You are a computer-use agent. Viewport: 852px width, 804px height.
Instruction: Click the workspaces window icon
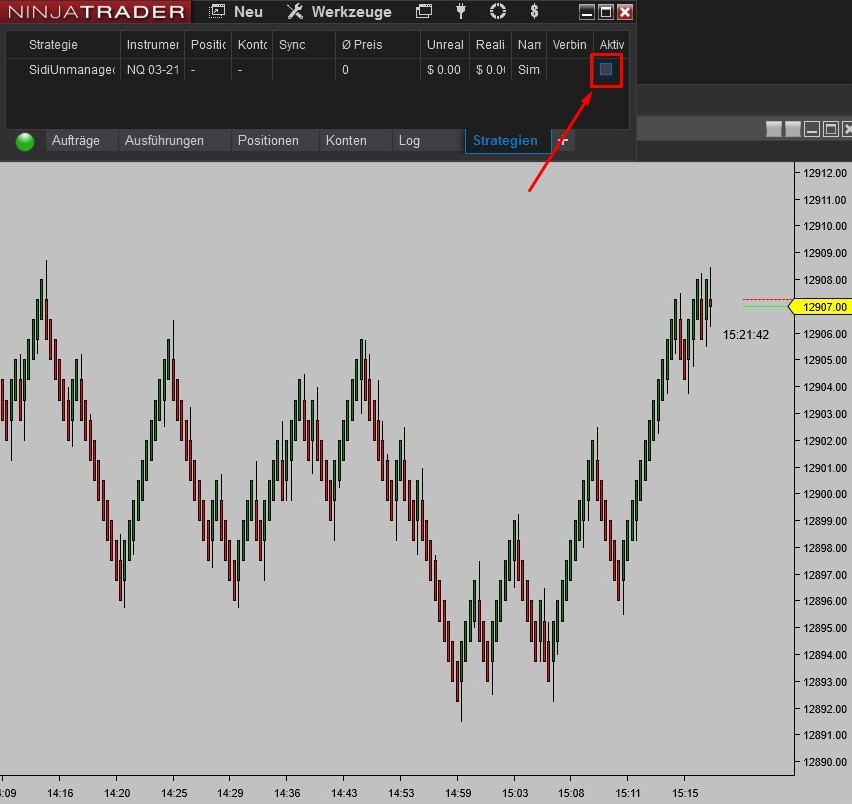pyautogui.click(x=424, y=12)
